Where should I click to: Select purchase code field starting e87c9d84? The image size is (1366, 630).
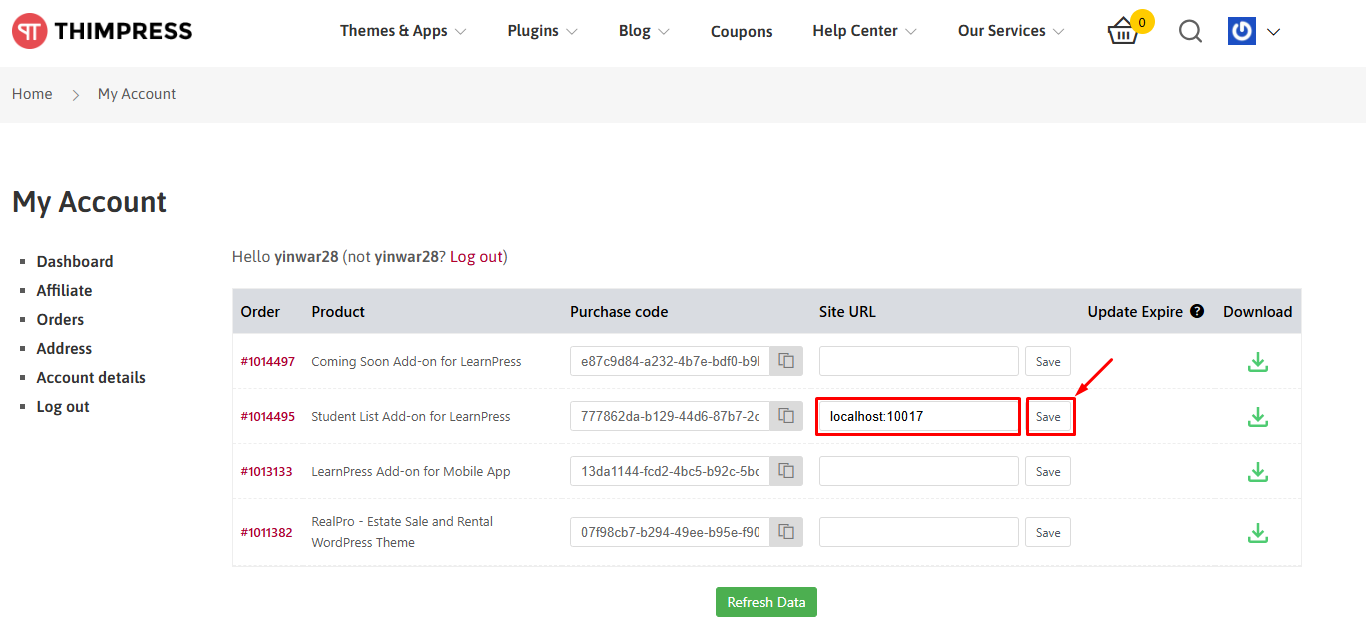(x=670, y=361)
